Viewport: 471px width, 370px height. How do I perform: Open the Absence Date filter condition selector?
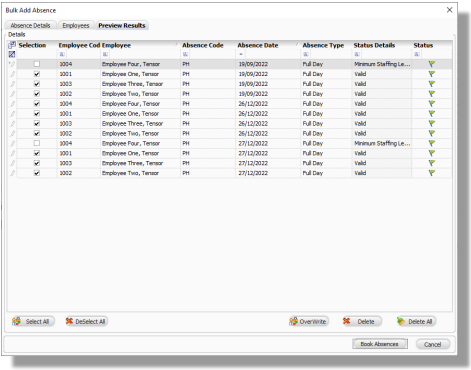coord(241,54)
